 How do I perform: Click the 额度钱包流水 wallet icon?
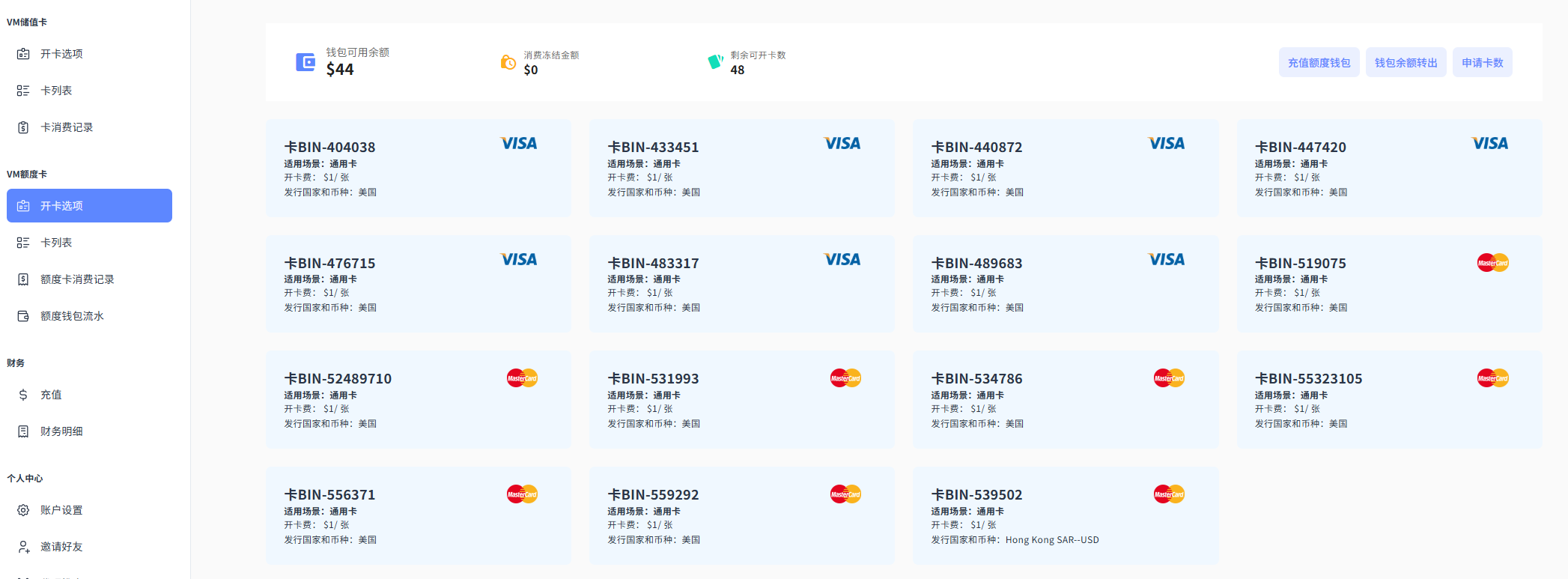23,316
